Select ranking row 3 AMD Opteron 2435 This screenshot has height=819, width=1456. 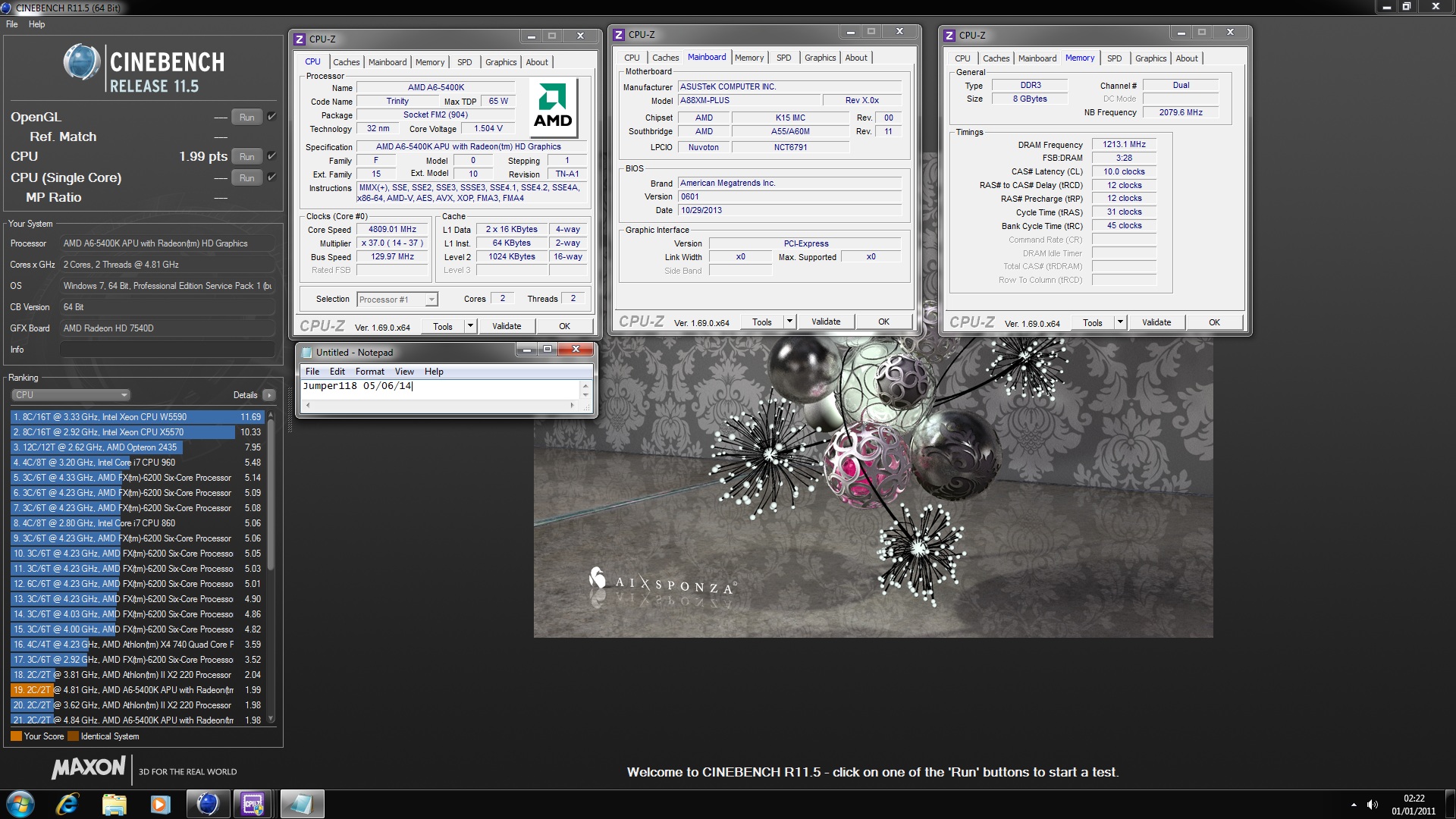(136, 447)
